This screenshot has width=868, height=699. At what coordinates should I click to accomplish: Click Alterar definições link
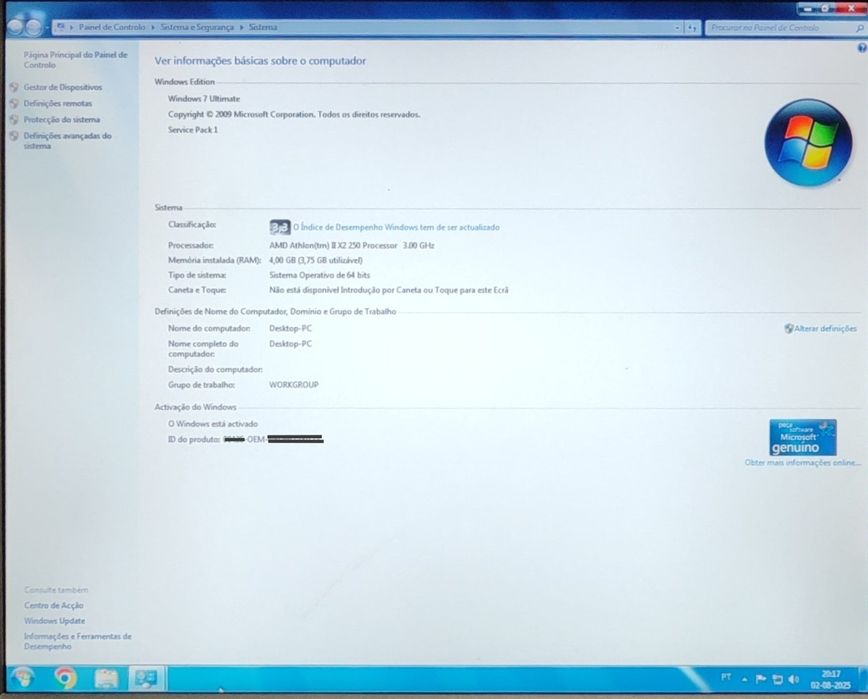(x=825, y=329)
